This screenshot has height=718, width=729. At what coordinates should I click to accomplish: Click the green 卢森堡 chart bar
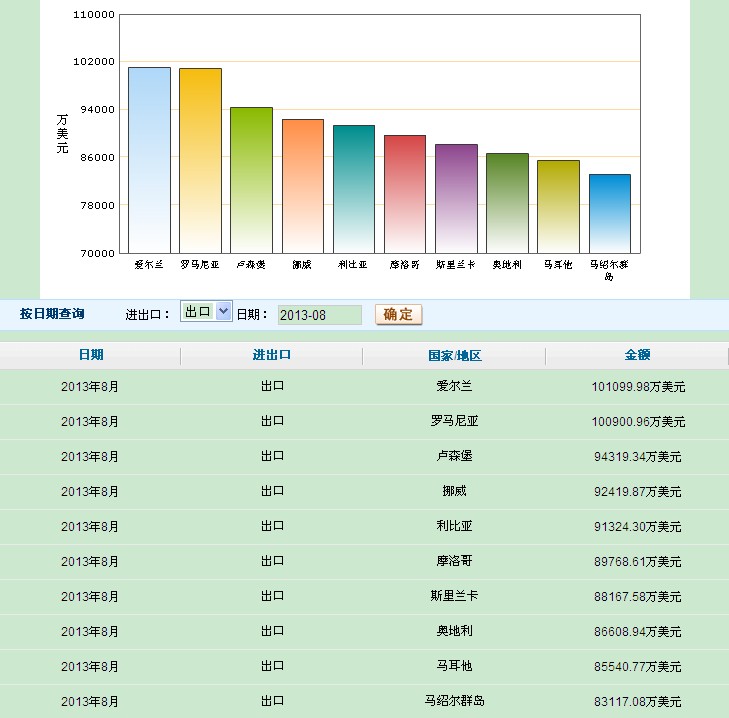tap(251, 180)
